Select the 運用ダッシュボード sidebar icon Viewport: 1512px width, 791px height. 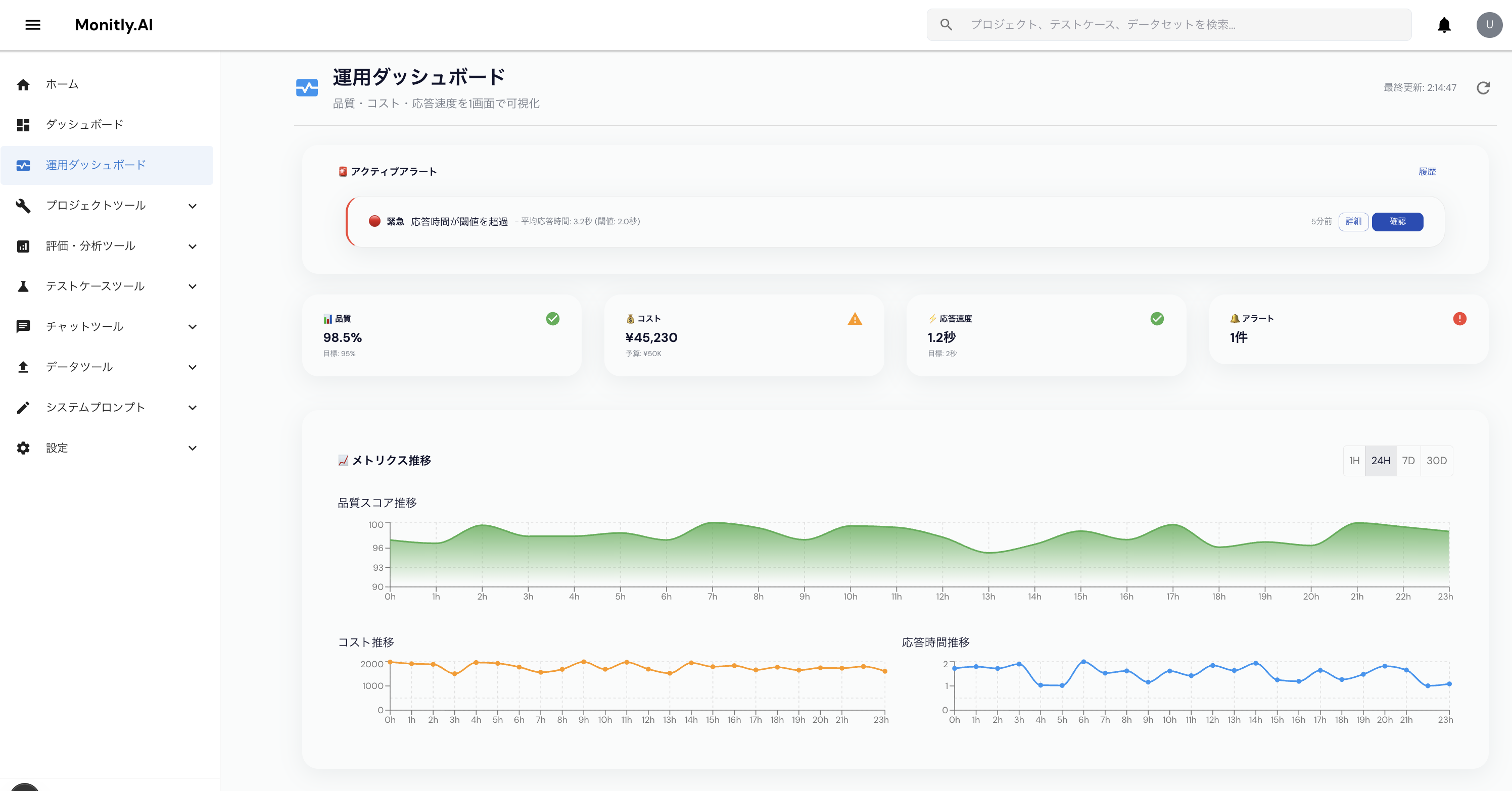(23, 166)
